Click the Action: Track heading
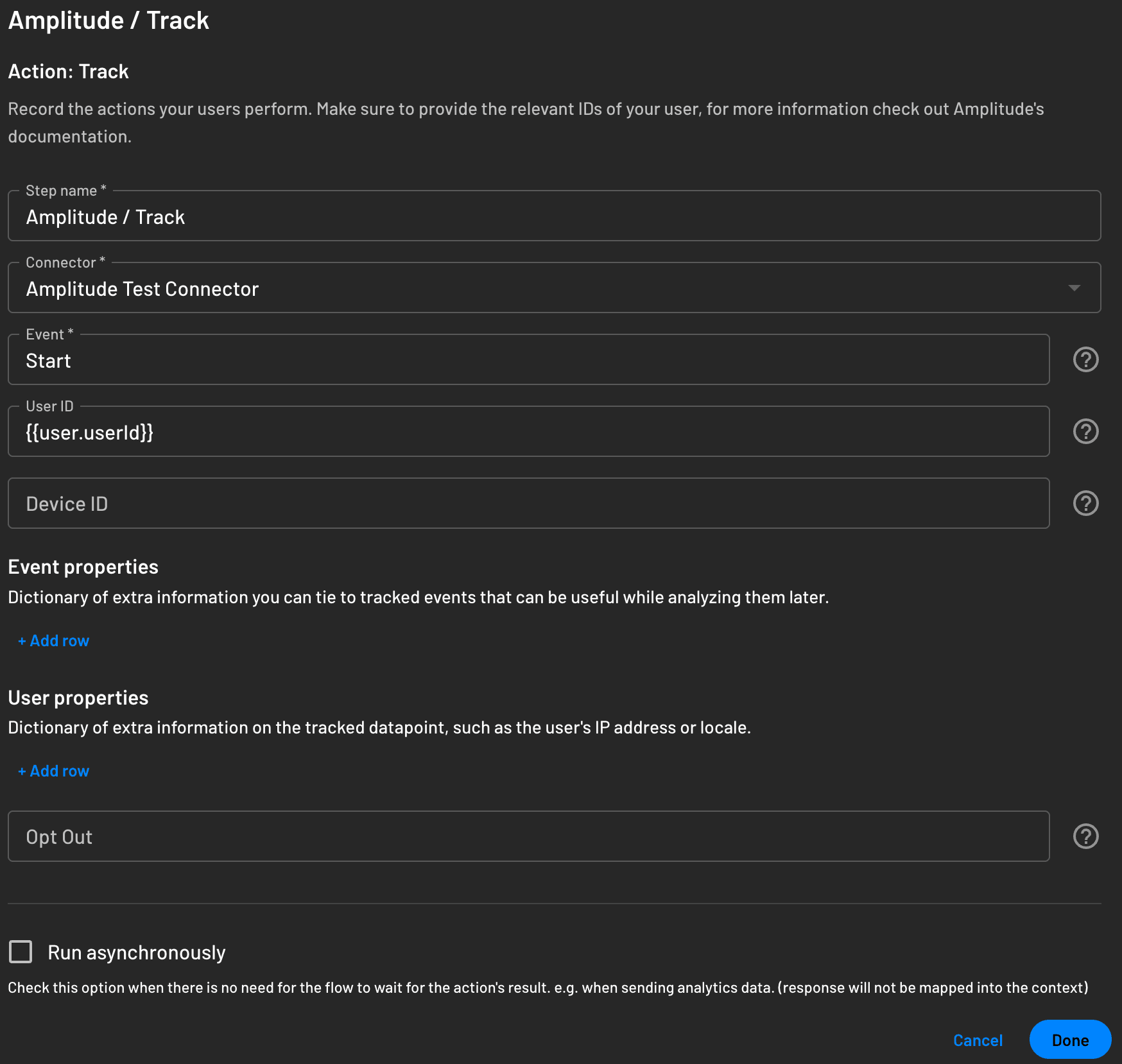The width and height of the screenshot is (1122, 1064). point(69,72)
